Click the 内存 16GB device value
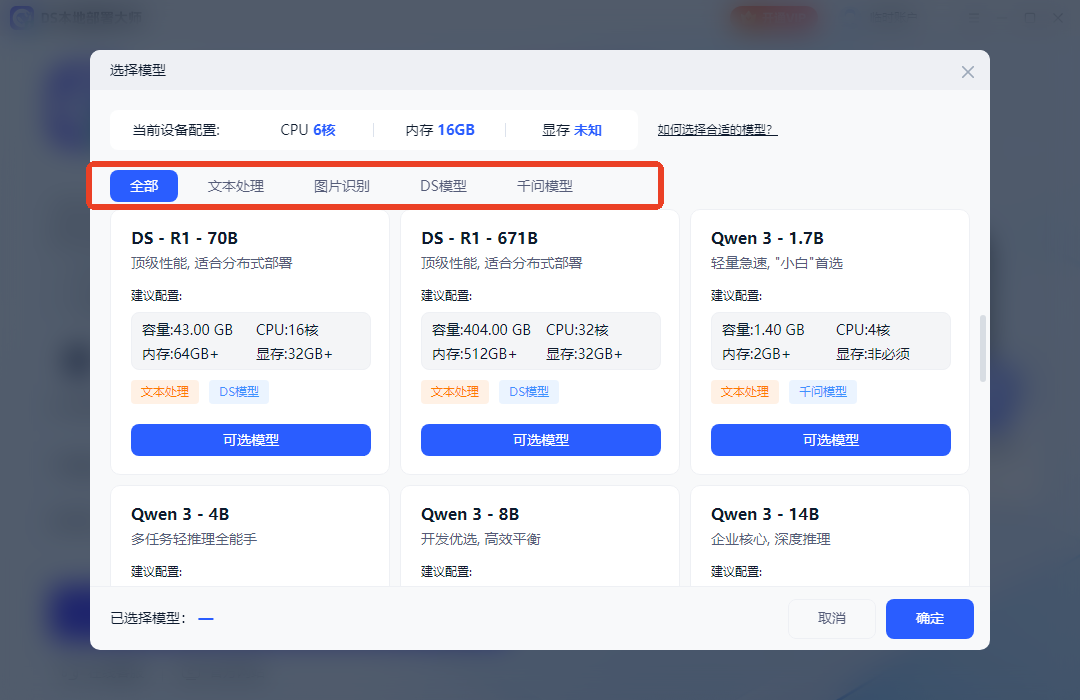 point(440,130)
